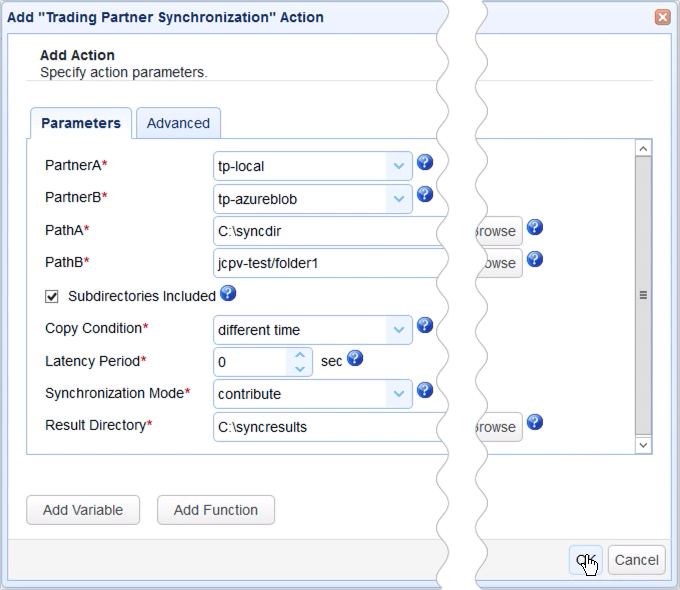680x590 pixels.
Task: Open help for the PathB field
Action: pos(534,260)
